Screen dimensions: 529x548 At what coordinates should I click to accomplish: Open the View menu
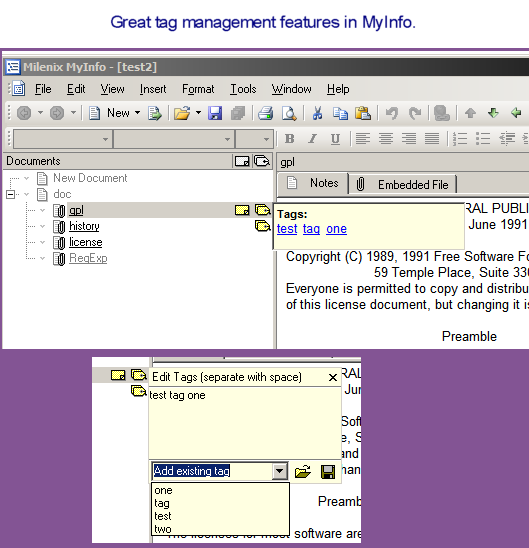coord(113,89)
